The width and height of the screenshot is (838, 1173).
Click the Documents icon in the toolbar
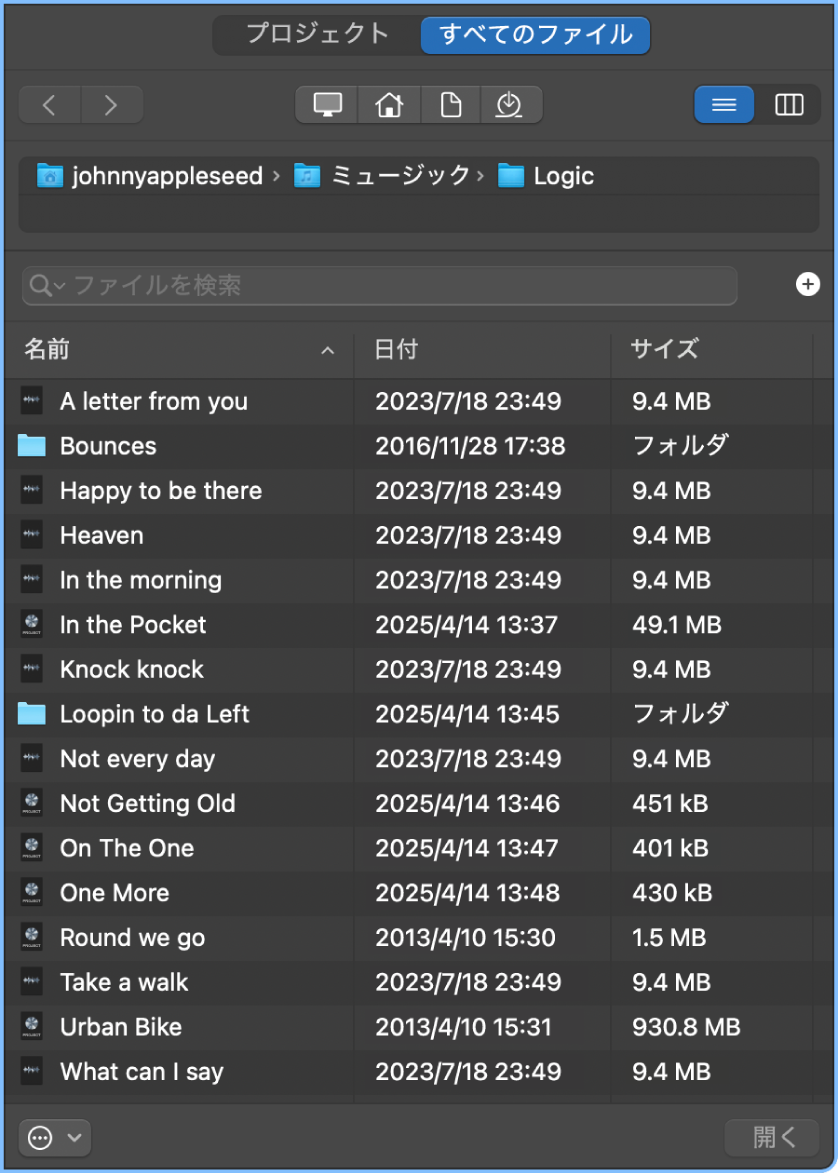450,104
